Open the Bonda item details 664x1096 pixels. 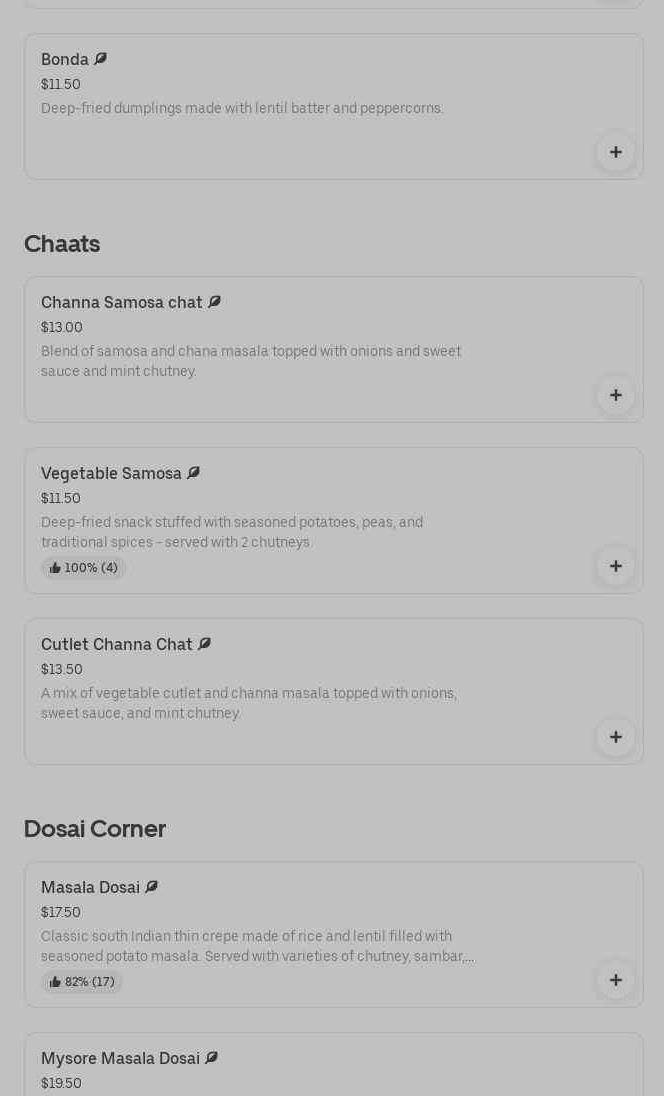(65, 60)
